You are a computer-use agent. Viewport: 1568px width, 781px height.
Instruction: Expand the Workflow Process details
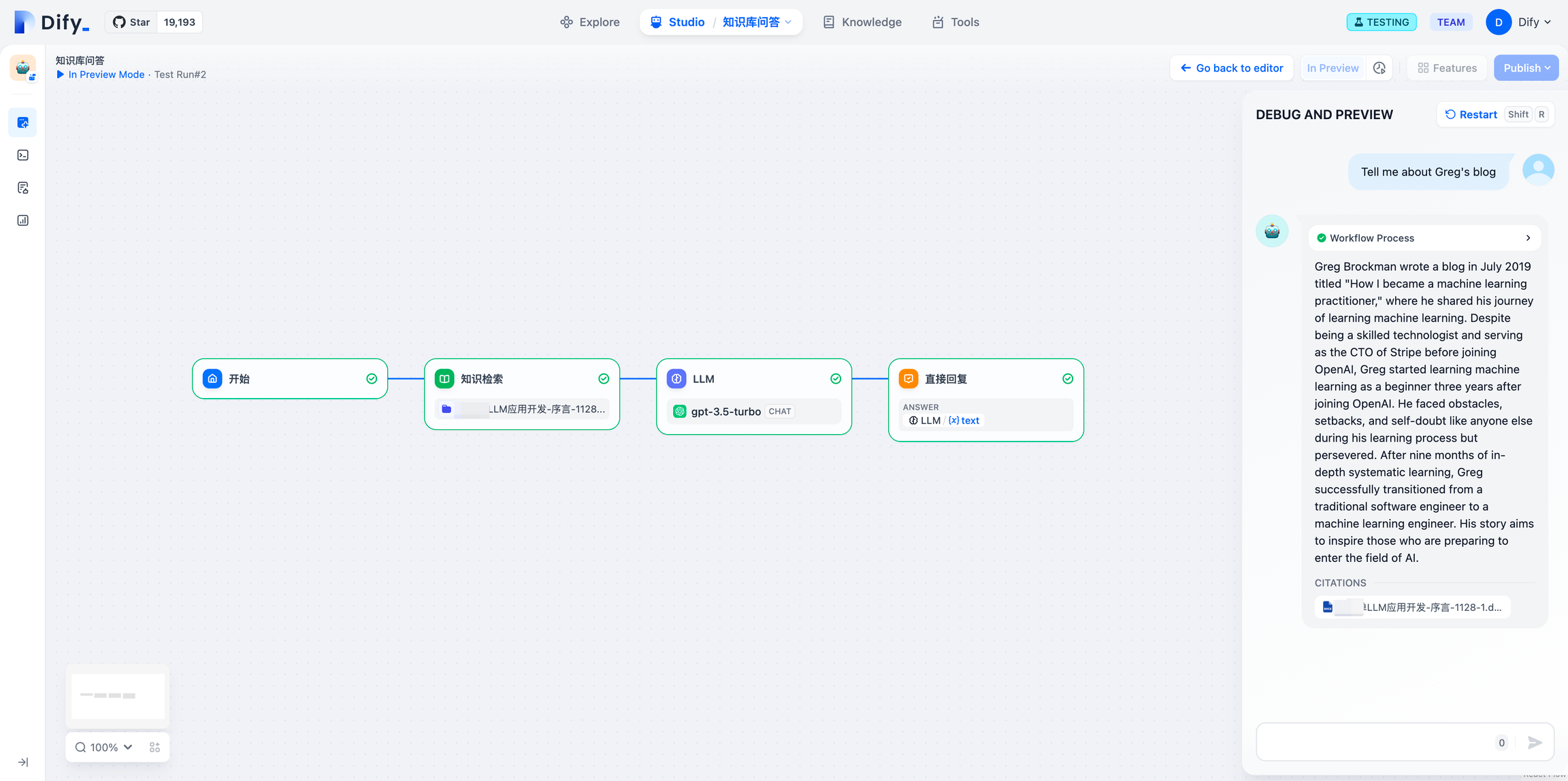1424,238
